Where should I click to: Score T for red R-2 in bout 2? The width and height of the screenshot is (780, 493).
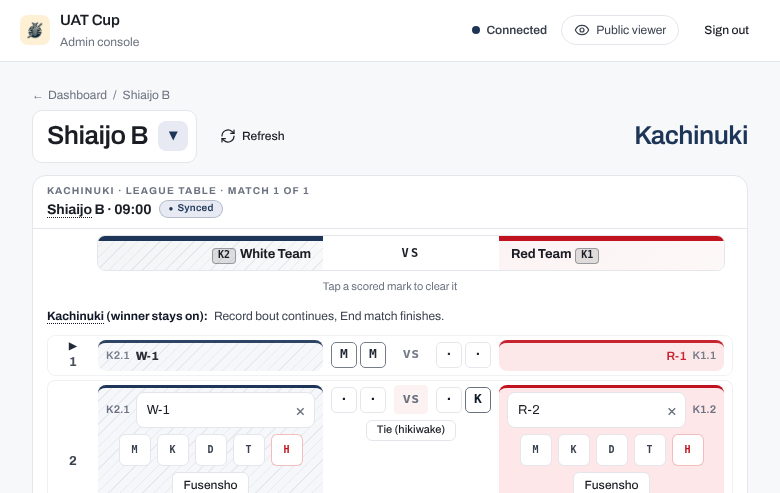pos(650,450)
